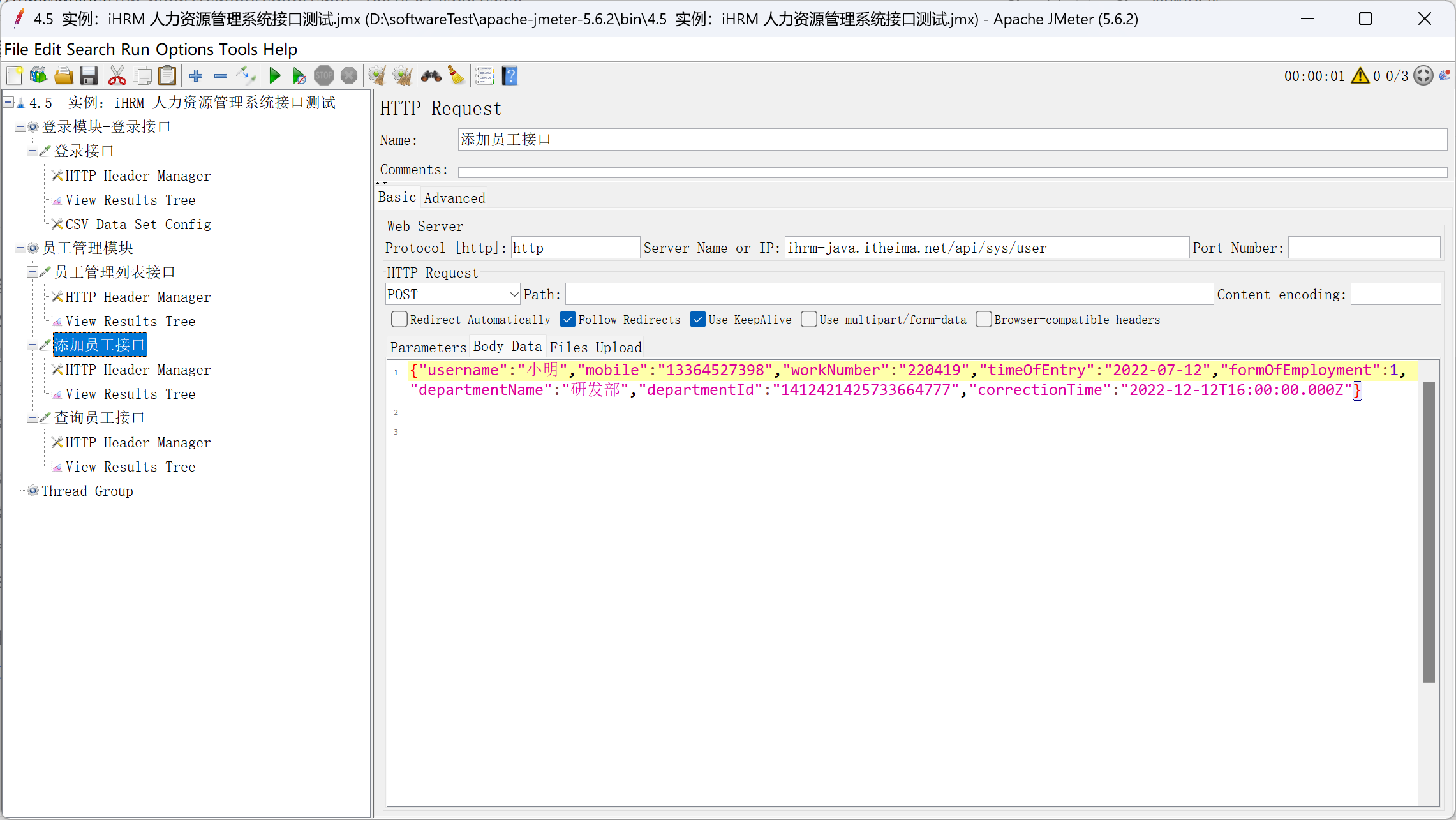This screenshot has width=1456, height=820.
Task: Click the Save floppy disk icon
Action: click(x=89, y=76)
